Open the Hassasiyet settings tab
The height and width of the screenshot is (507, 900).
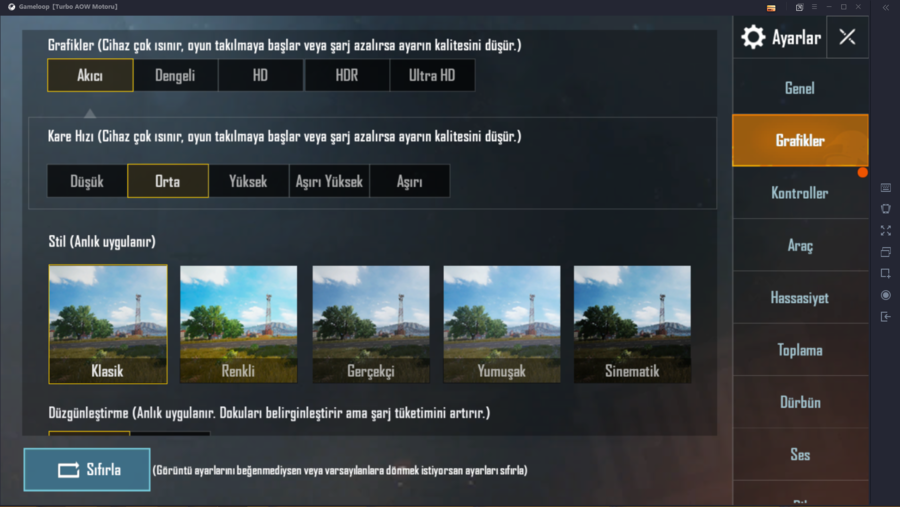(800, 297)
